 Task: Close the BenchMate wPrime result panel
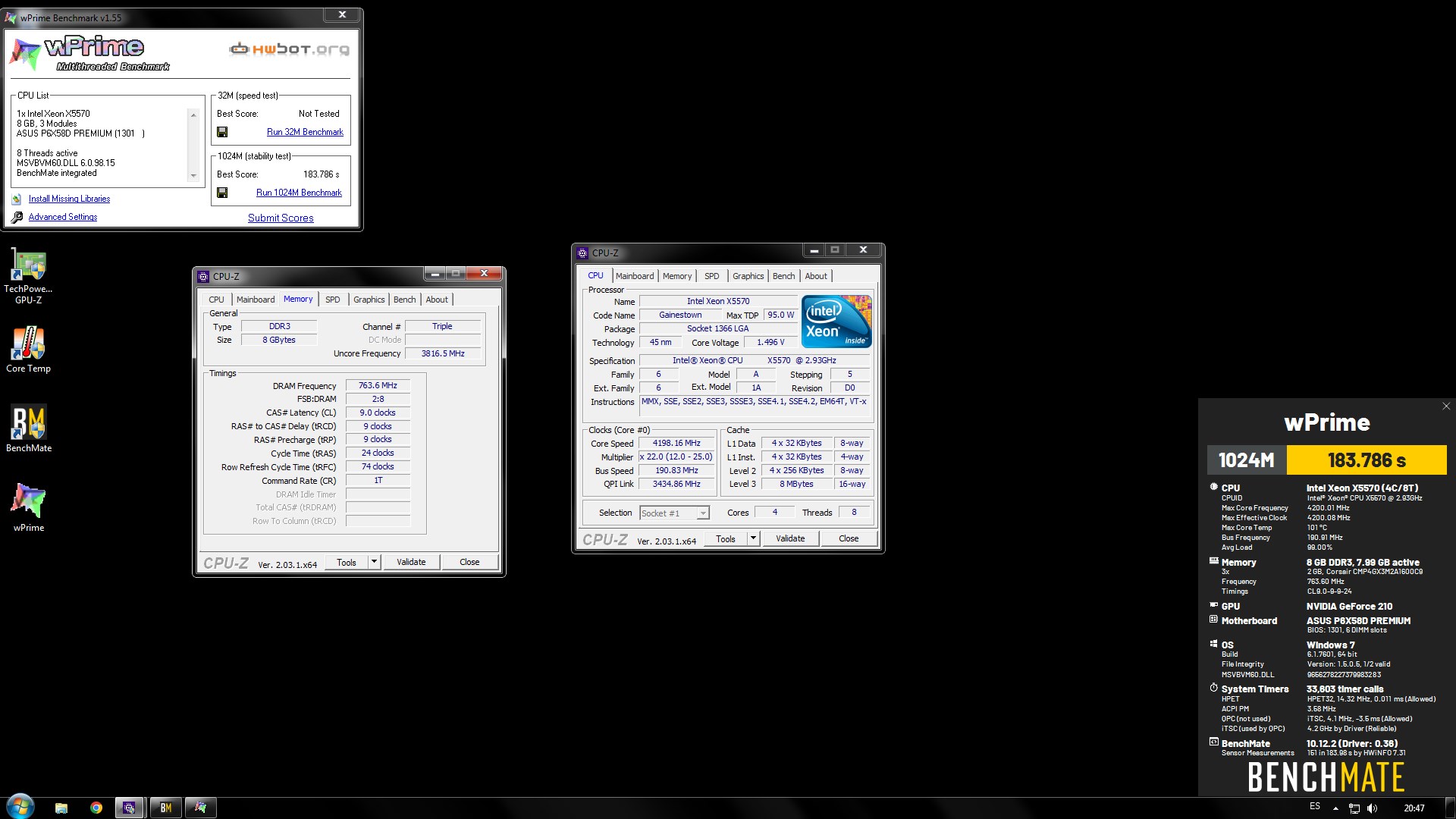point(1445,406)
